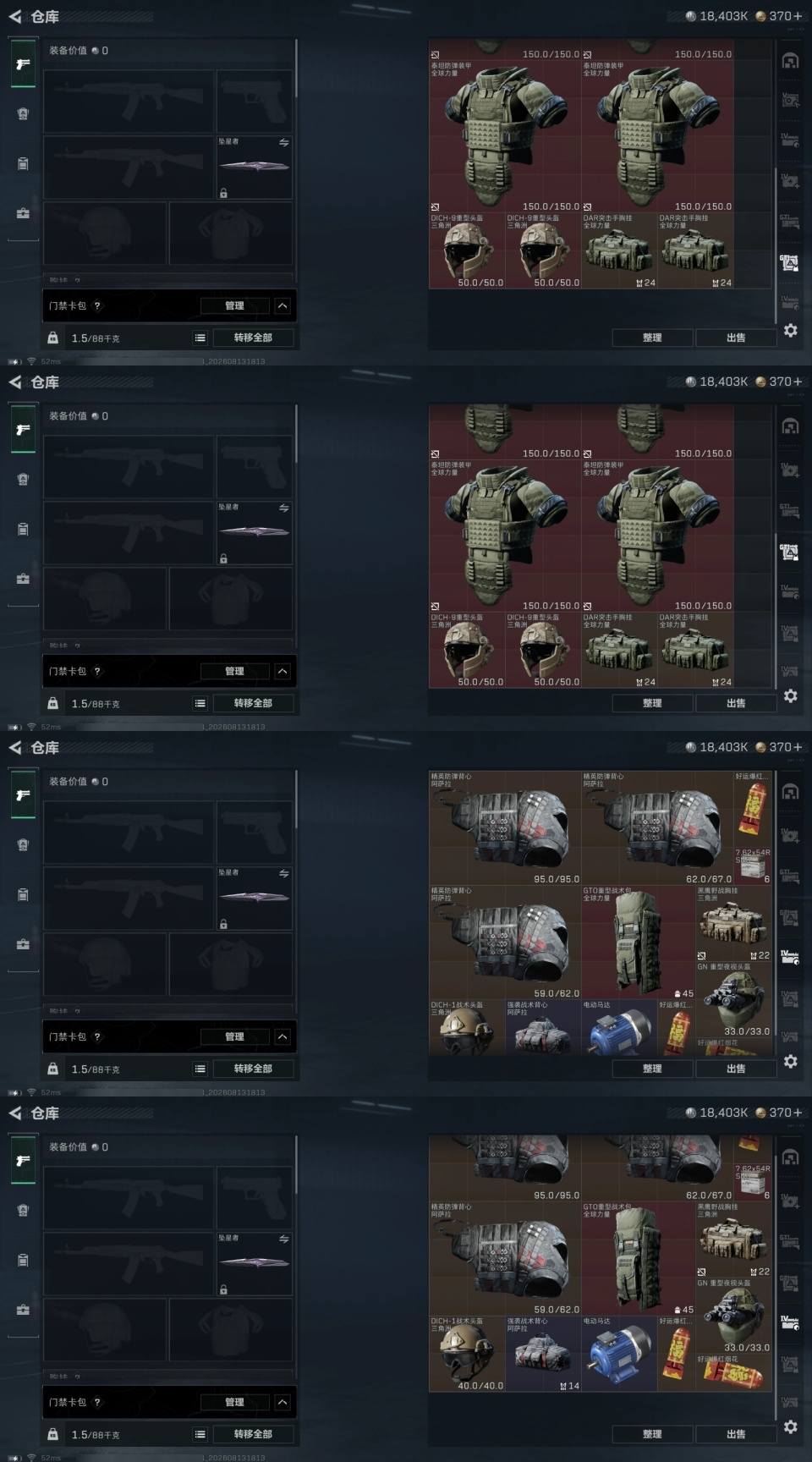Select 坠星者 knife slot in second screenshot

[x=255, y=533]
